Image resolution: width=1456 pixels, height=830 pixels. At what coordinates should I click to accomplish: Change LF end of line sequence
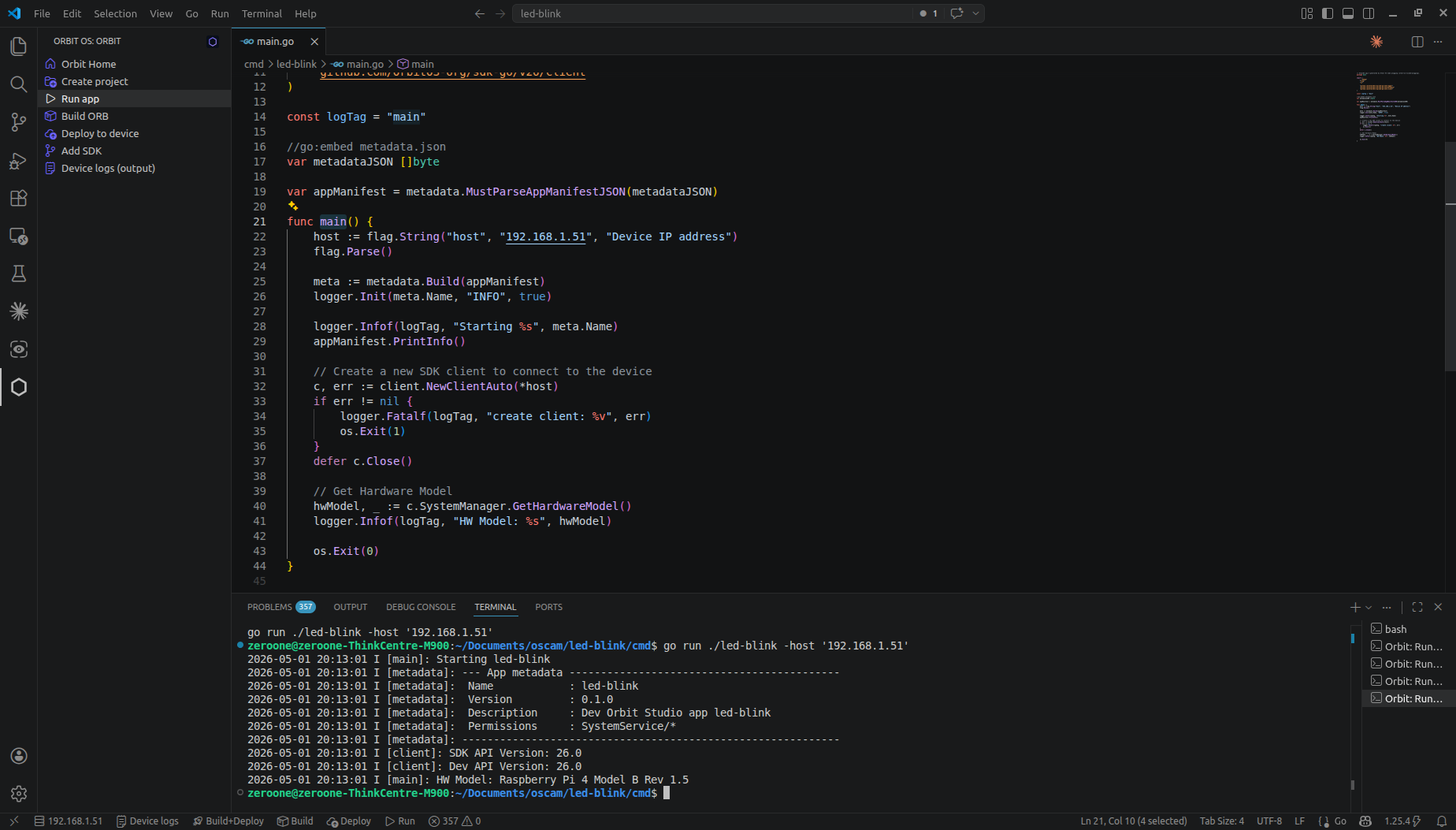point(1299,821)
